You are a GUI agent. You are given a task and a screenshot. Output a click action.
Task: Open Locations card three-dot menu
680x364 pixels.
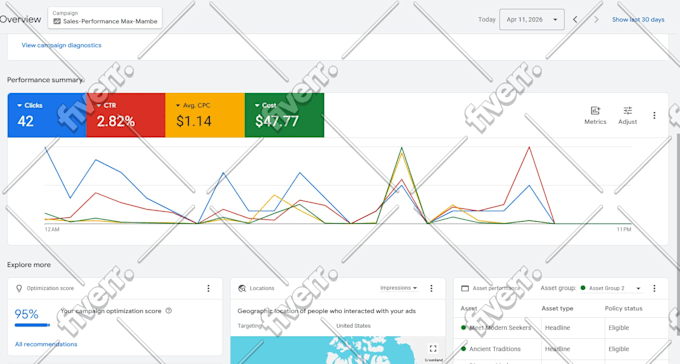(x=432, y=289)
